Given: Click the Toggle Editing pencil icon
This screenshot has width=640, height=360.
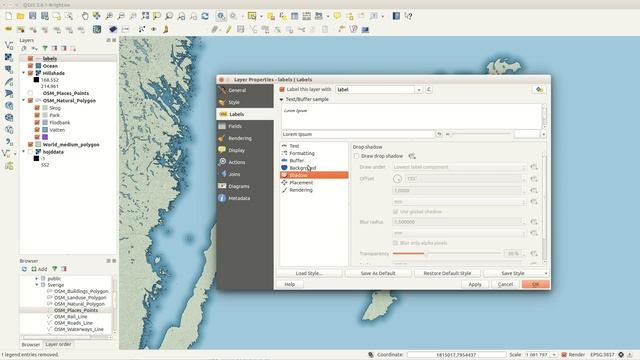Looking at the screenshot, I should click(229, 29).
